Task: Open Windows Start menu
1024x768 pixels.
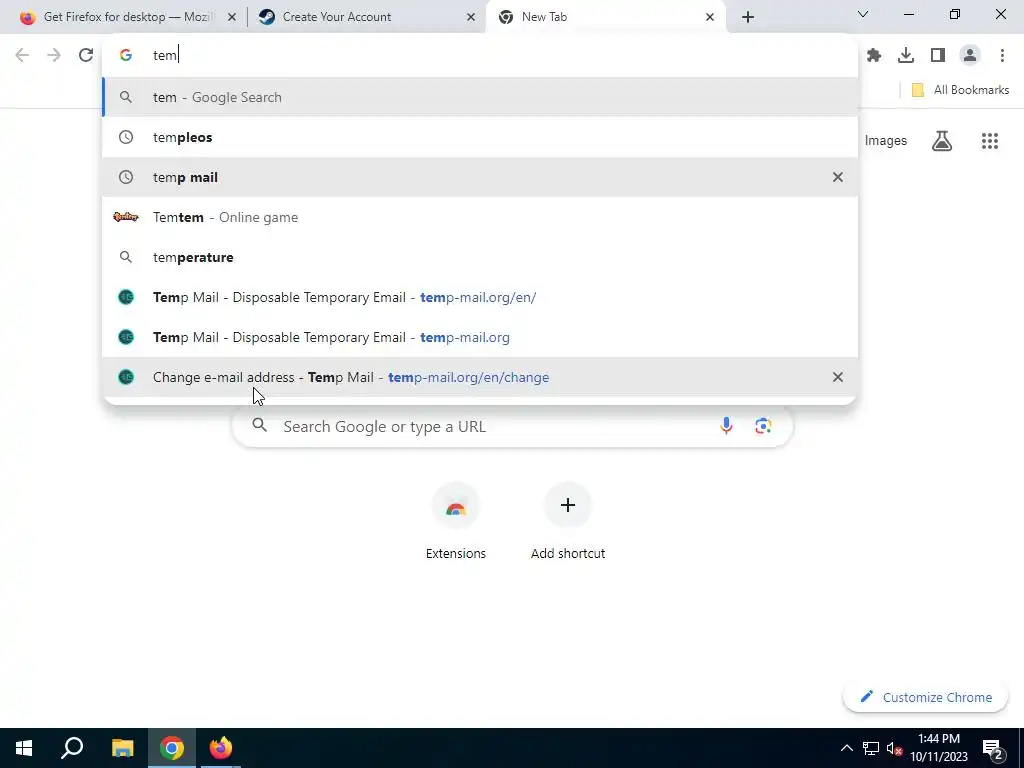Action: (24, 748)
